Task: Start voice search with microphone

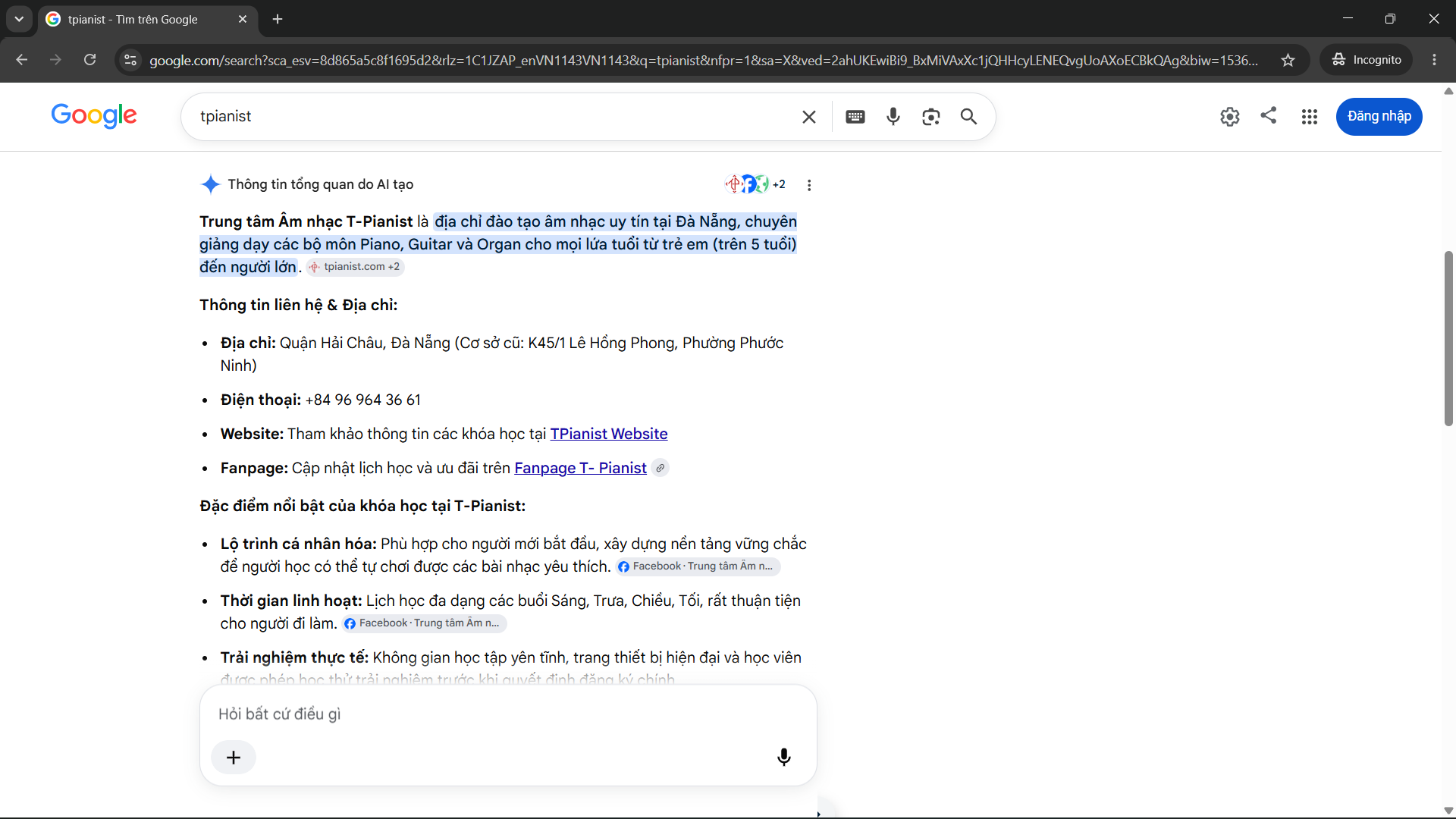Action: (x=893, y=117)
